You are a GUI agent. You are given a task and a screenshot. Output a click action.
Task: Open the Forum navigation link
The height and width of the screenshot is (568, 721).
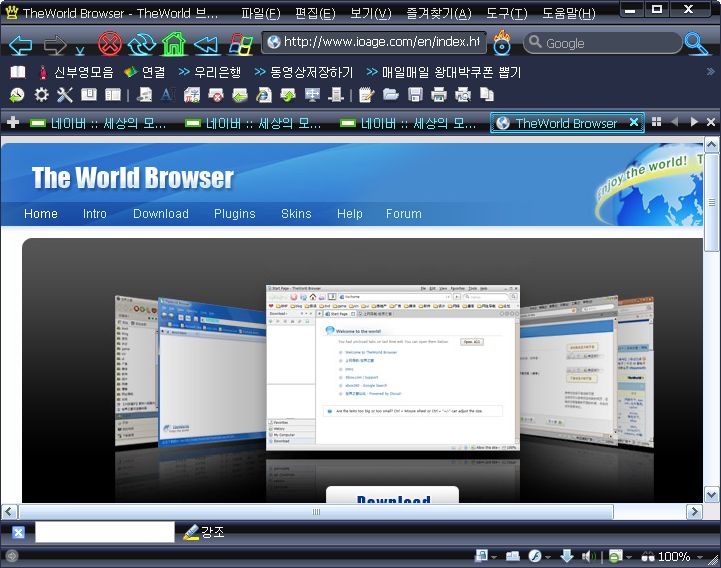404,214
